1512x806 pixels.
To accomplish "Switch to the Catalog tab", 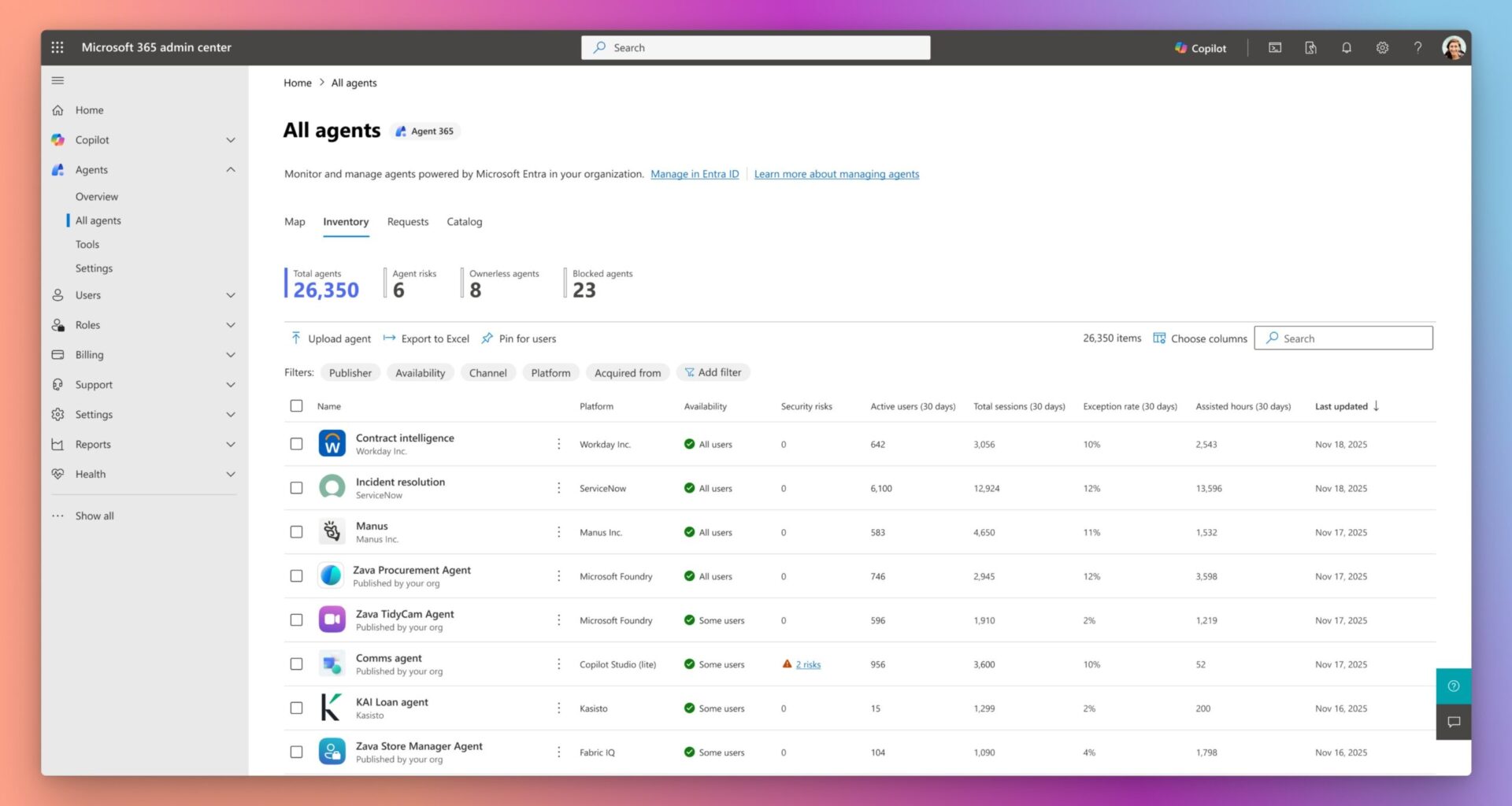I will [464, 222].
